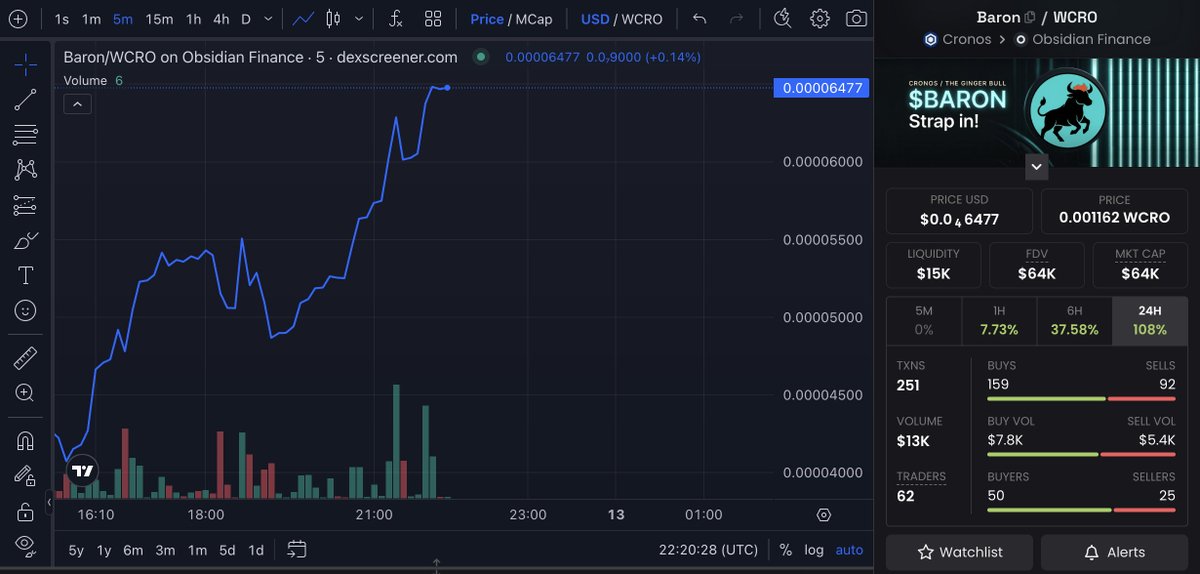This screenshot has height=574, width=1200.
Task: Select the 24H stats tab
Action: coord(1150,321)
